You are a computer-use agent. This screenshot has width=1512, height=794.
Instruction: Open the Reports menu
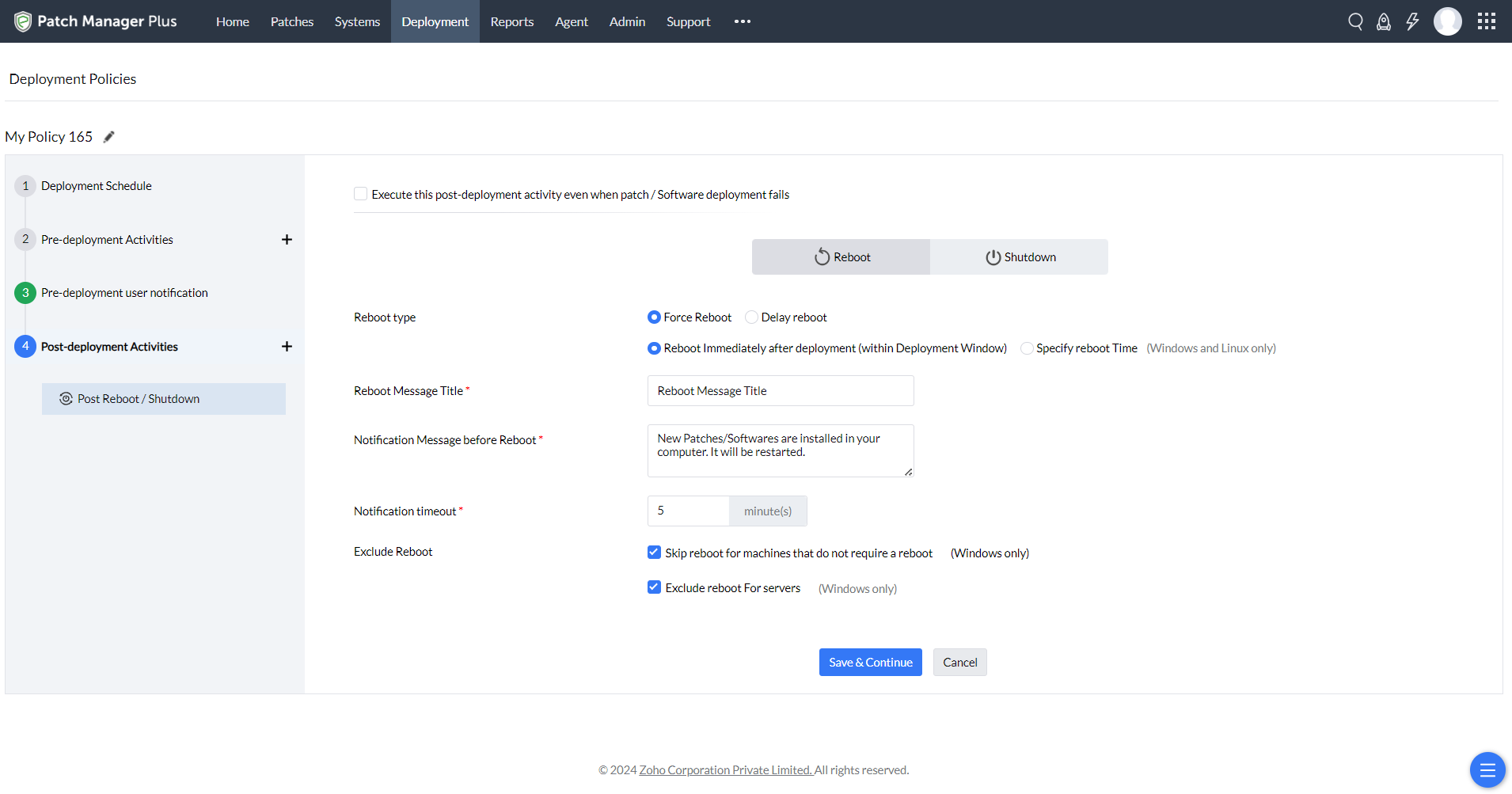(x=511, y=21)
